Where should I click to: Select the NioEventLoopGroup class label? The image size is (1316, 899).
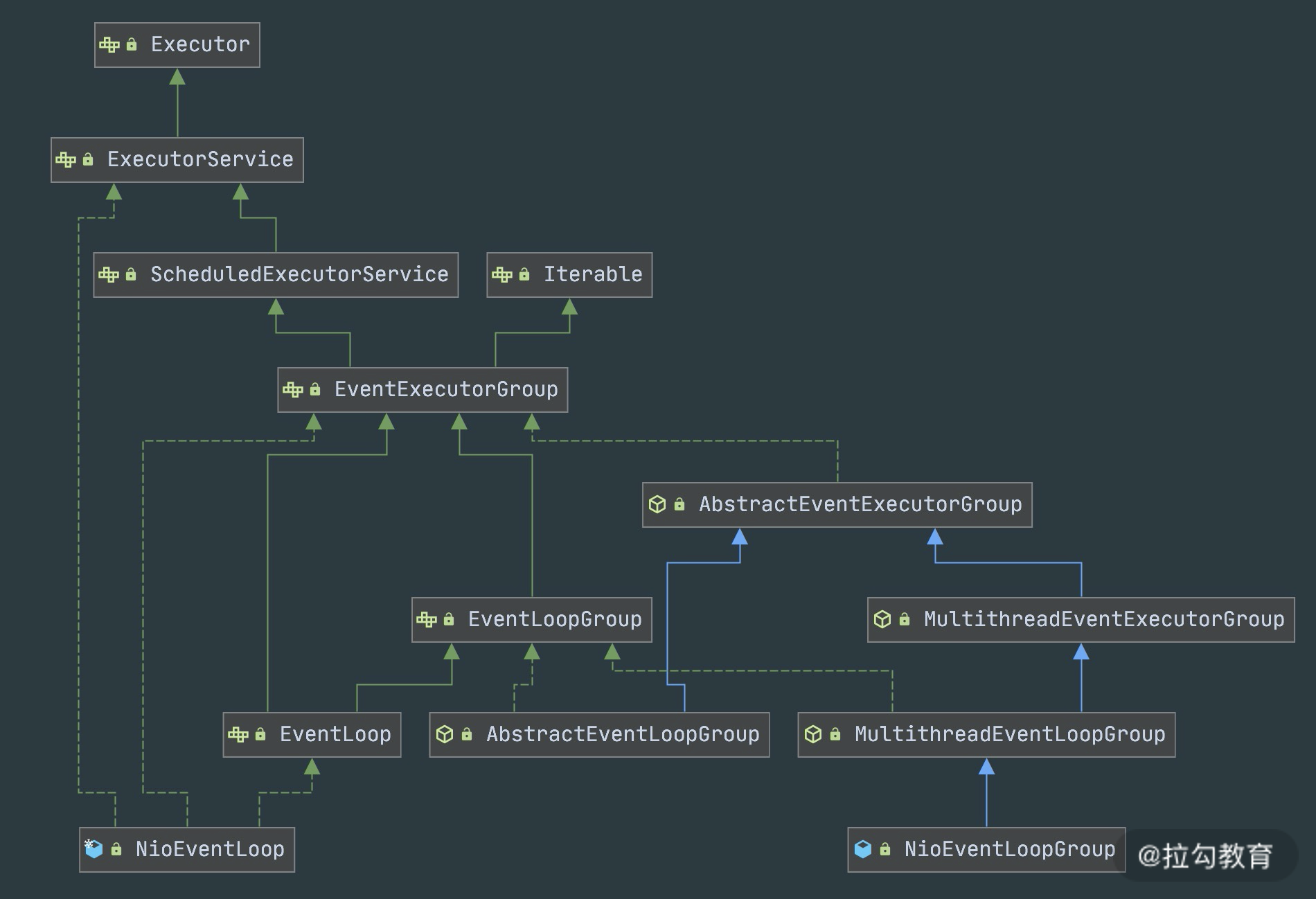[x=1010, y=849]
